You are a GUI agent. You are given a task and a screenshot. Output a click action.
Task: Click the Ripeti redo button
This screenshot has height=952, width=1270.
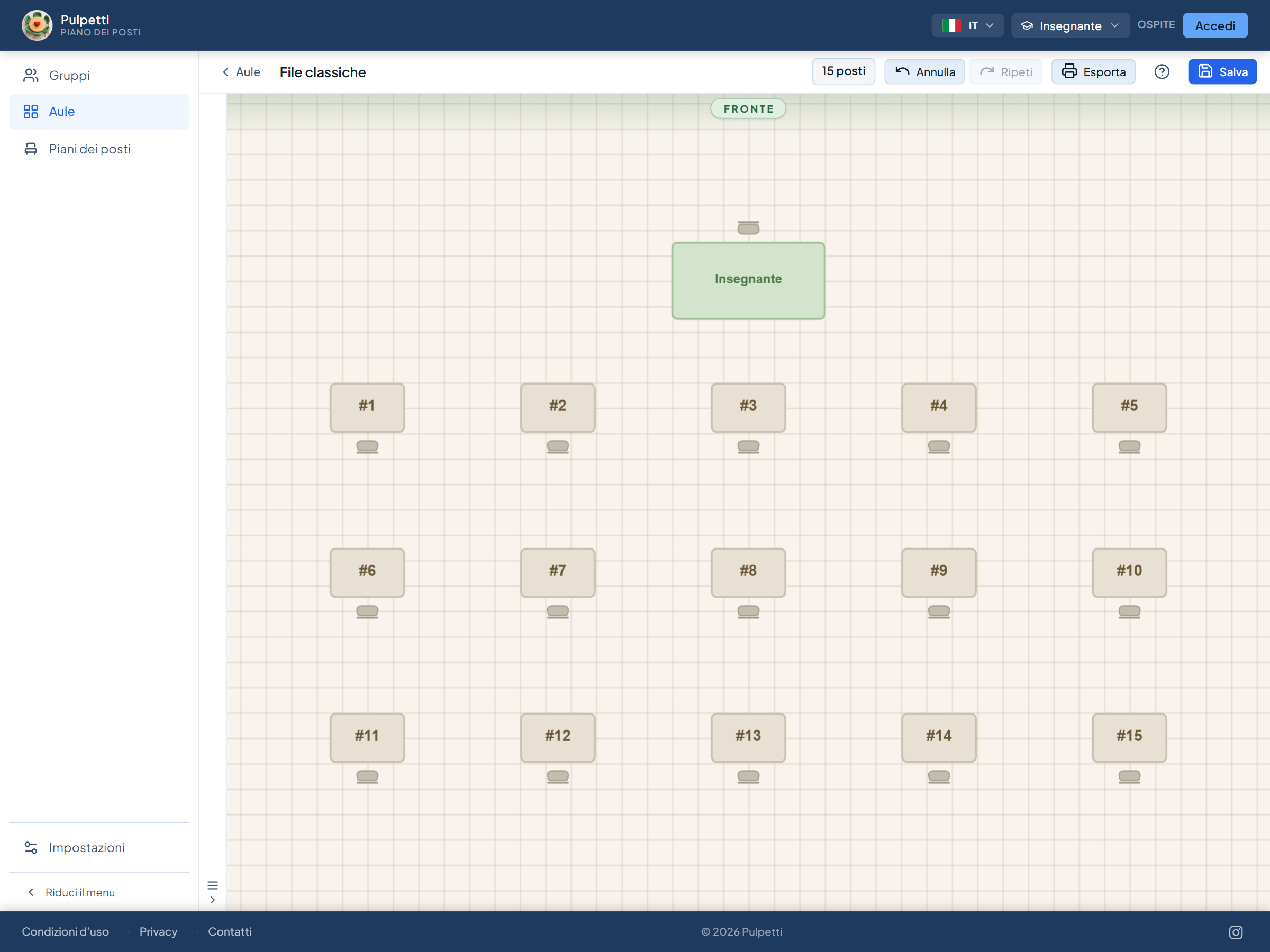click(1005, 72)
